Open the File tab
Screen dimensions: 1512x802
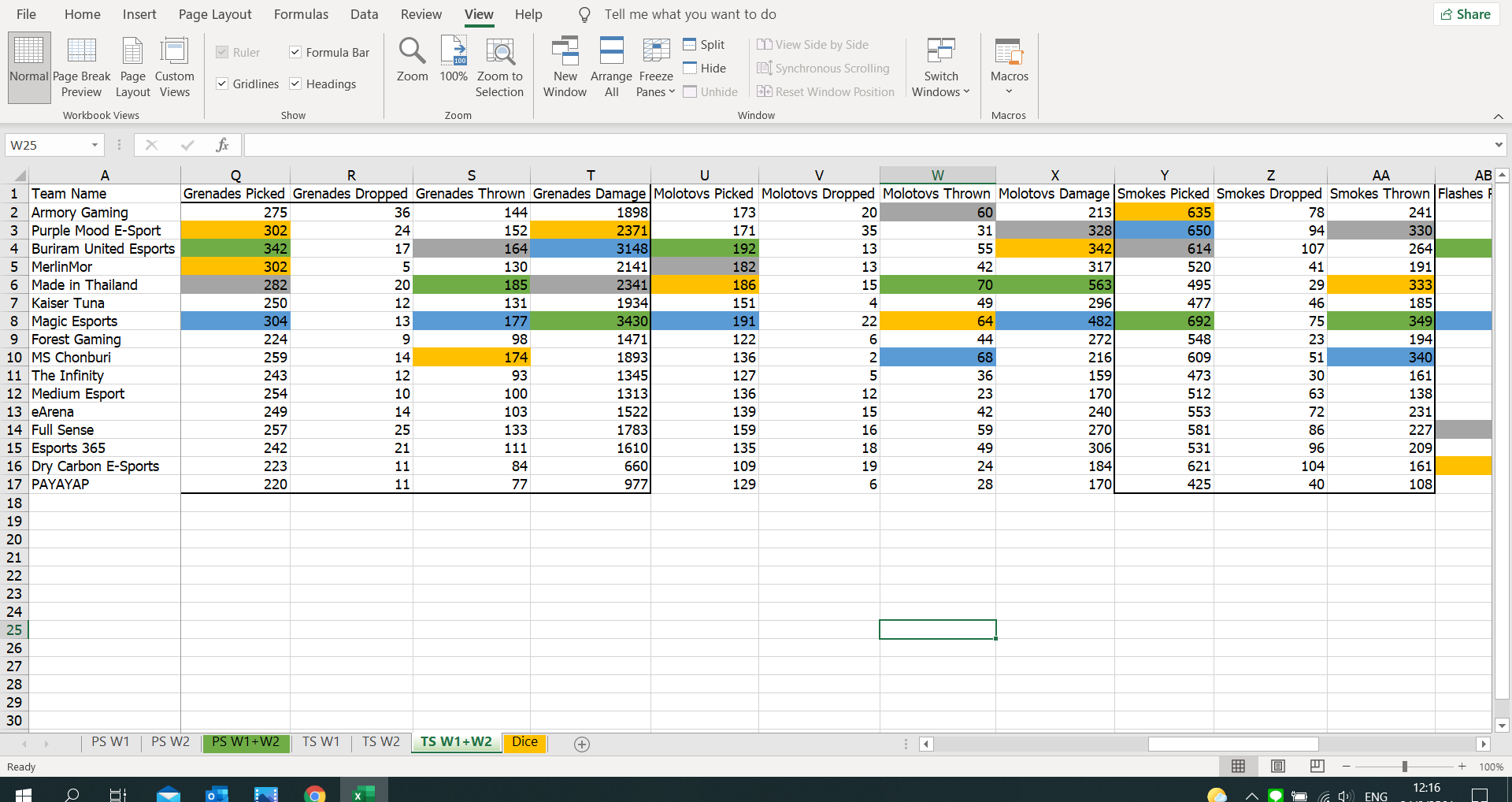[x=26, y=14]
